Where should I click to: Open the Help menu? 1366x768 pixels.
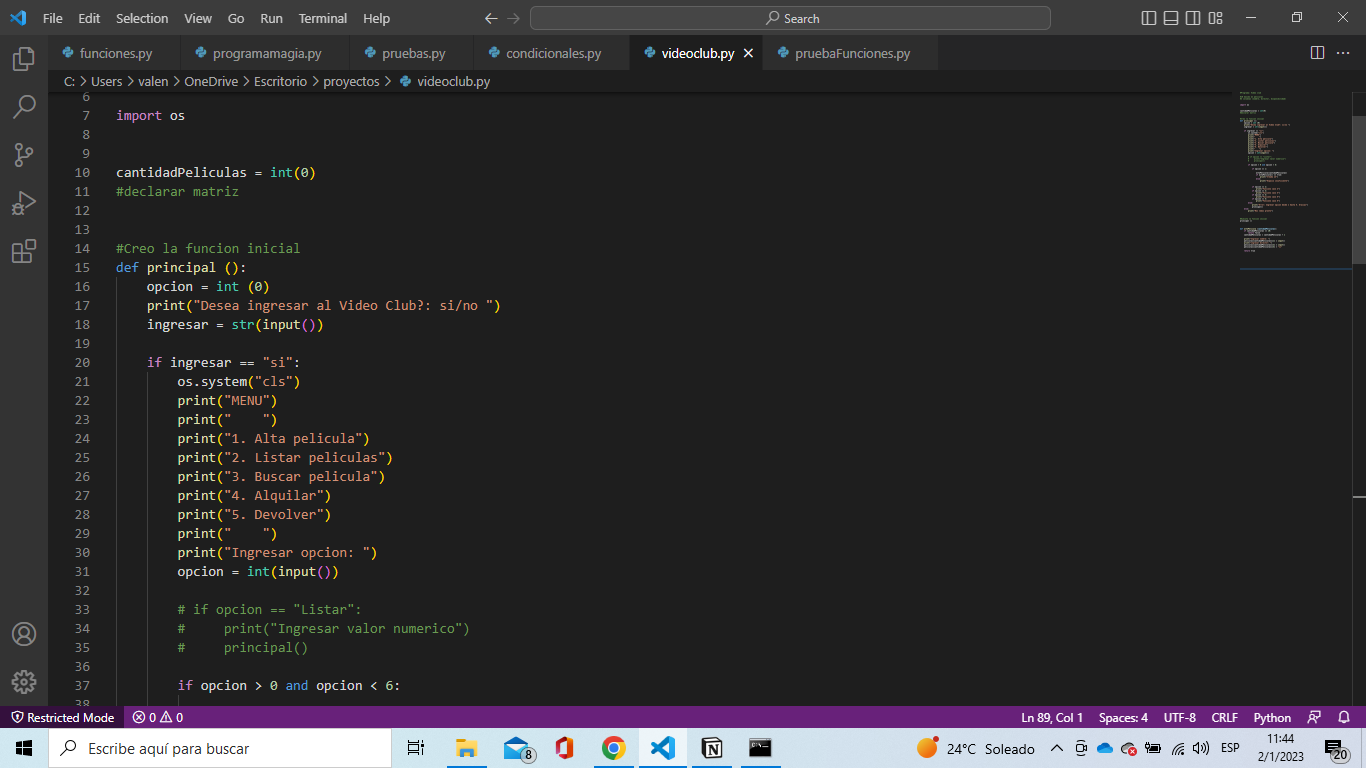377,18
